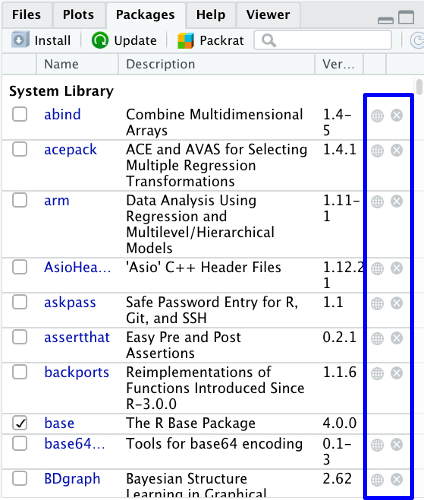The width and height of the screenshot is (424, 500).
Task: Remove the acepack package via X icon
Action: pos(397,150)
